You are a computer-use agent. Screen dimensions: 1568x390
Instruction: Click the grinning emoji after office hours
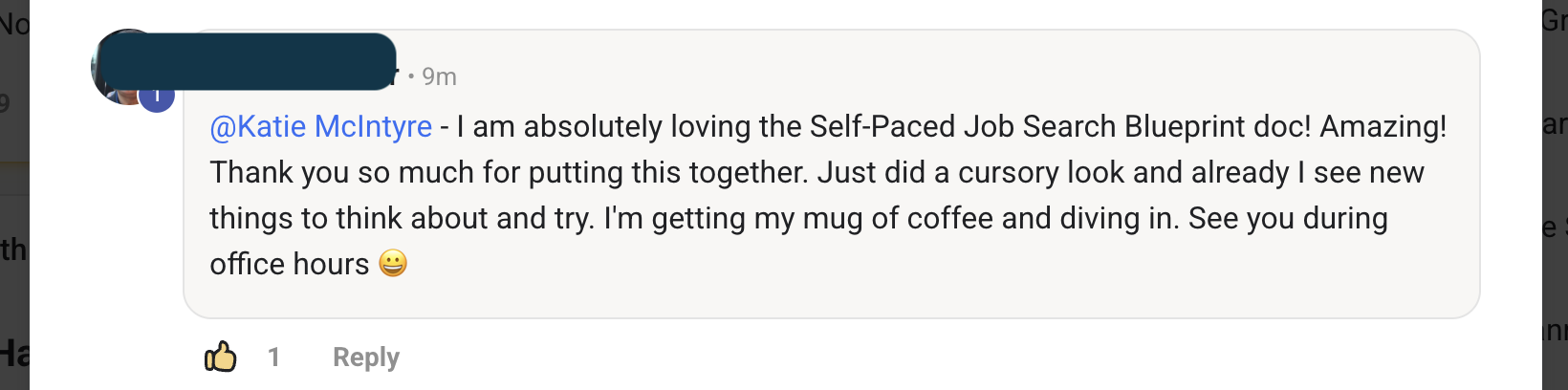point(393,264)
